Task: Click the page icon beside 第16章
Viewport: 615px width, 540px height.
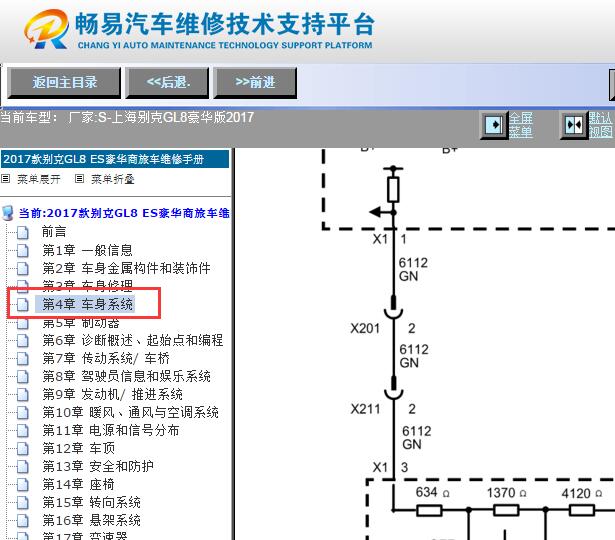Action: pyautogui.click(x=23, y=521)
